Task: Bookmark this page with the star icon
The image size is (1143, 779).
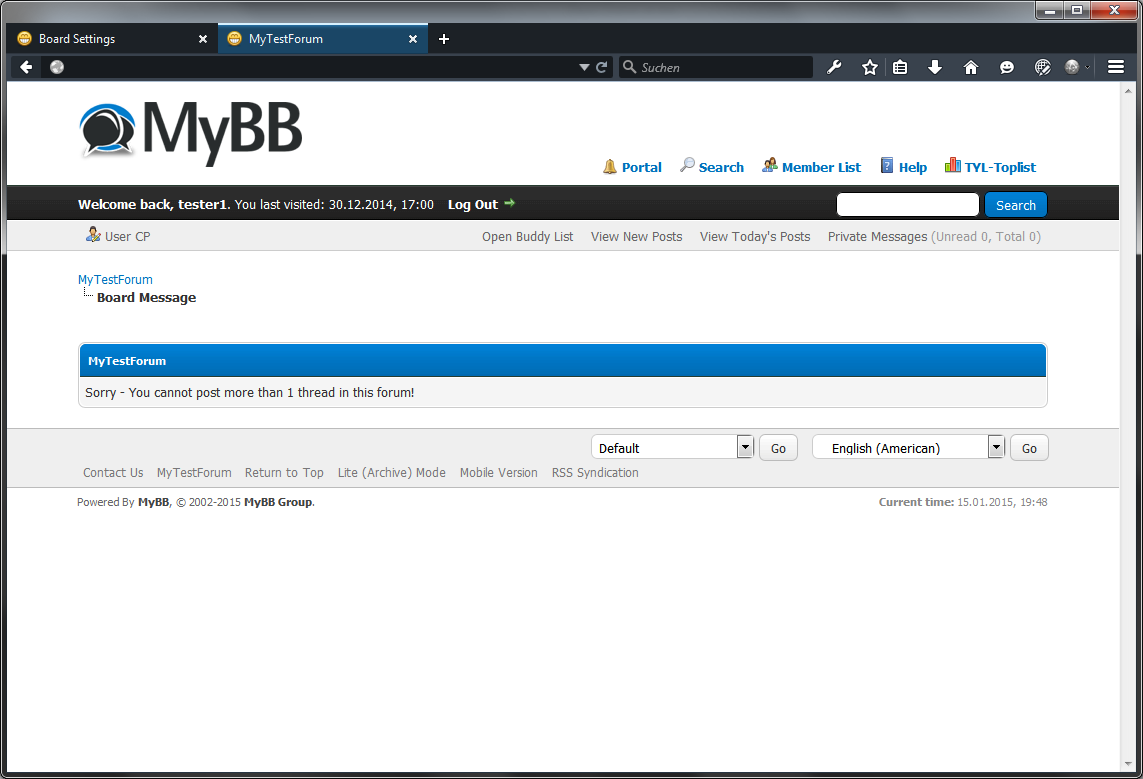Action: click(x=869, y=67)
